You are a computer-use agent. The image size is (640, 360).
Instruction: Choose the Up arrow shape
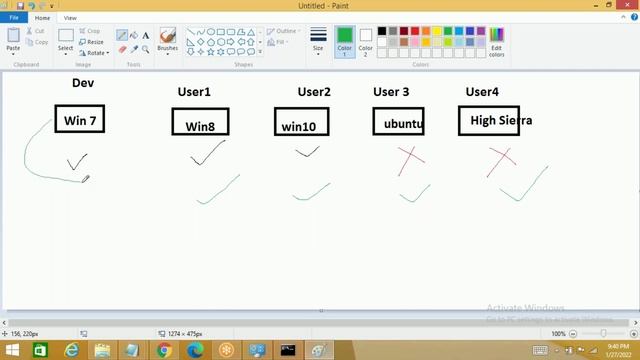pos(251,42)
